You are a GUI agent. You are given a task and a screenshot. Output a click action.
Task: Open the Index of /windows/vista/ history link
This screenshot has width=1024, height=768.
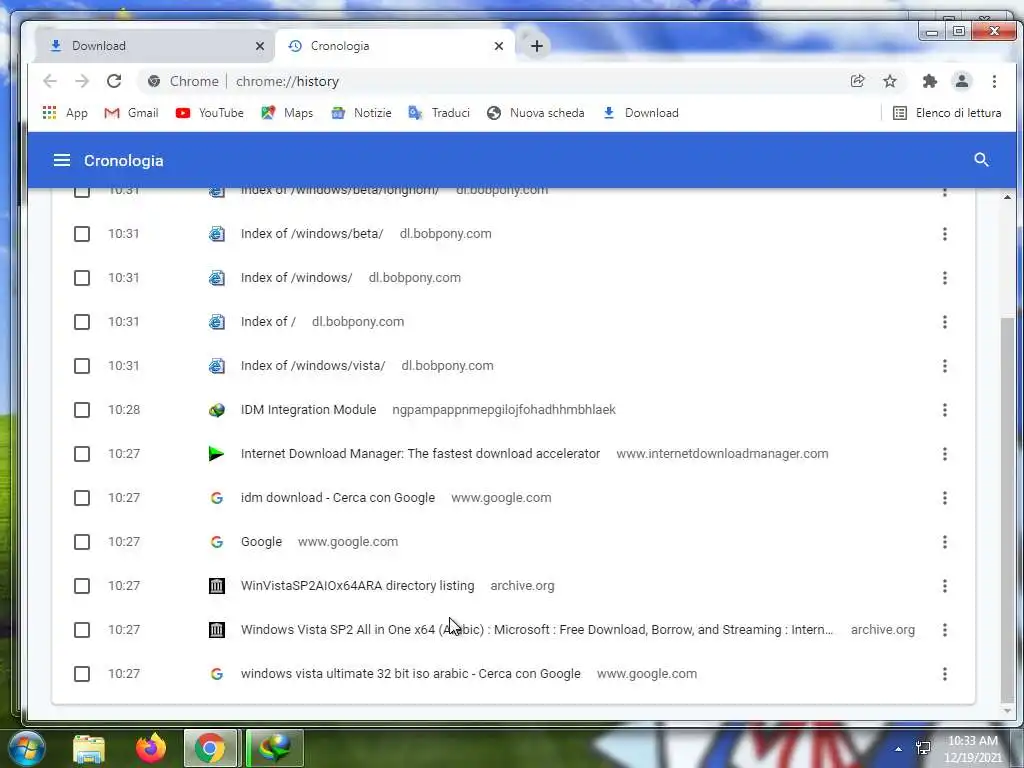[313, 366]
